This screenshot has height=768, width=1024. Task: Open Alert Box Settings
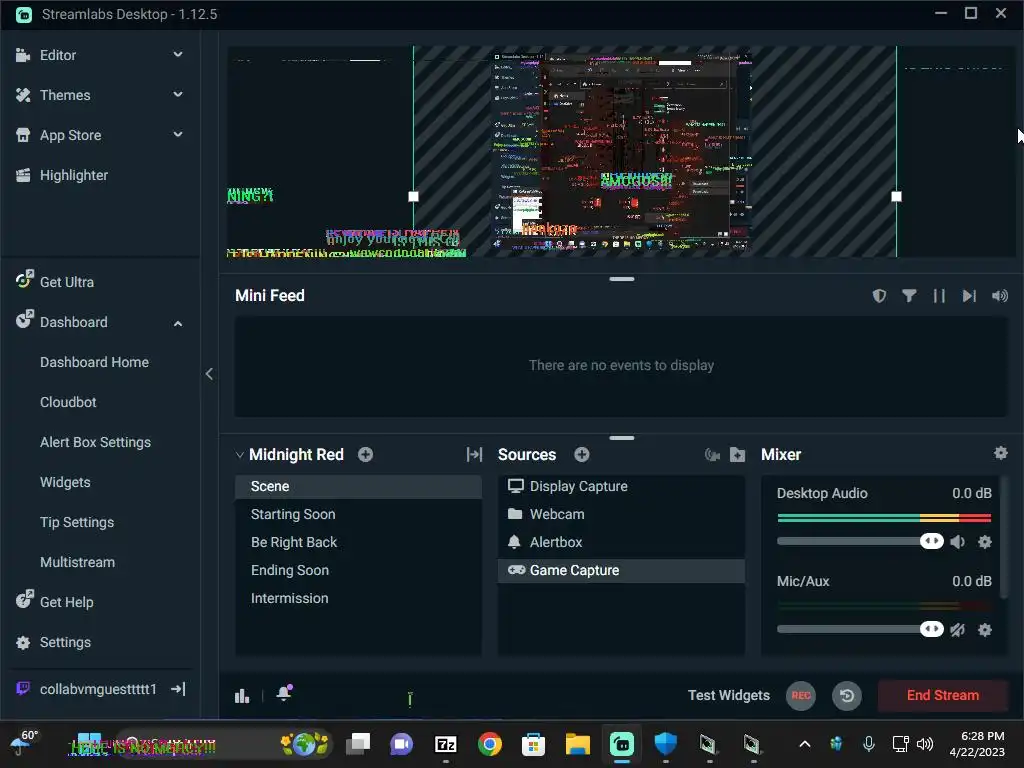point(95,442)
